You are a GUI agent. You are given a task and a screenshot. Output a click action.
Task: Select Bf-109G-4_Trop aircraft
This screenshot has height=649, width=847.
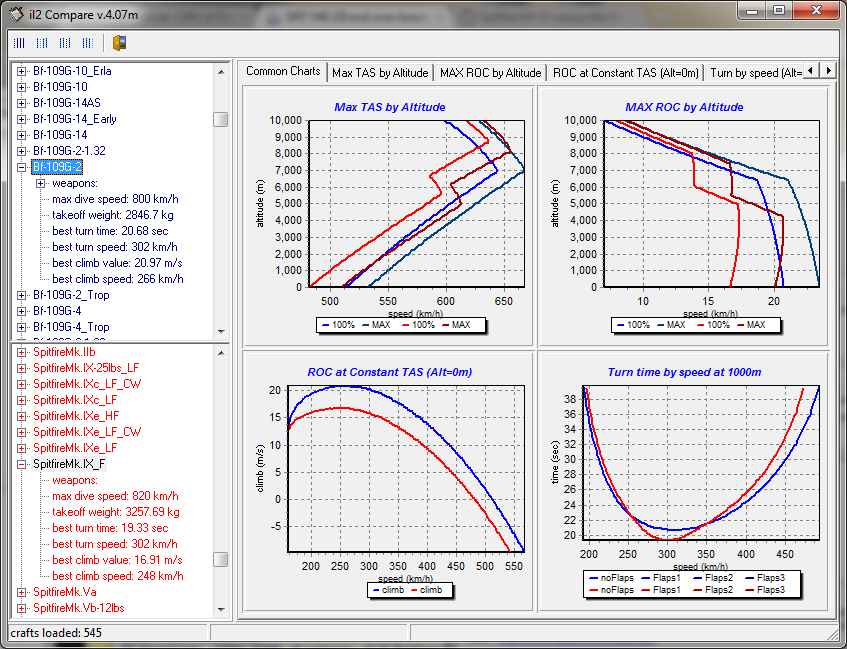[x=71, y=327]
